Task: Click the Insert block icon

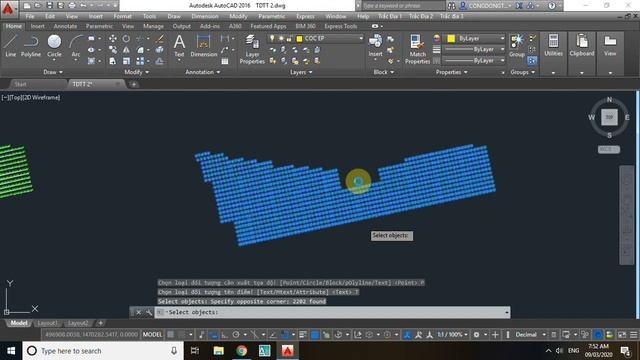Action: pos(375,45)
